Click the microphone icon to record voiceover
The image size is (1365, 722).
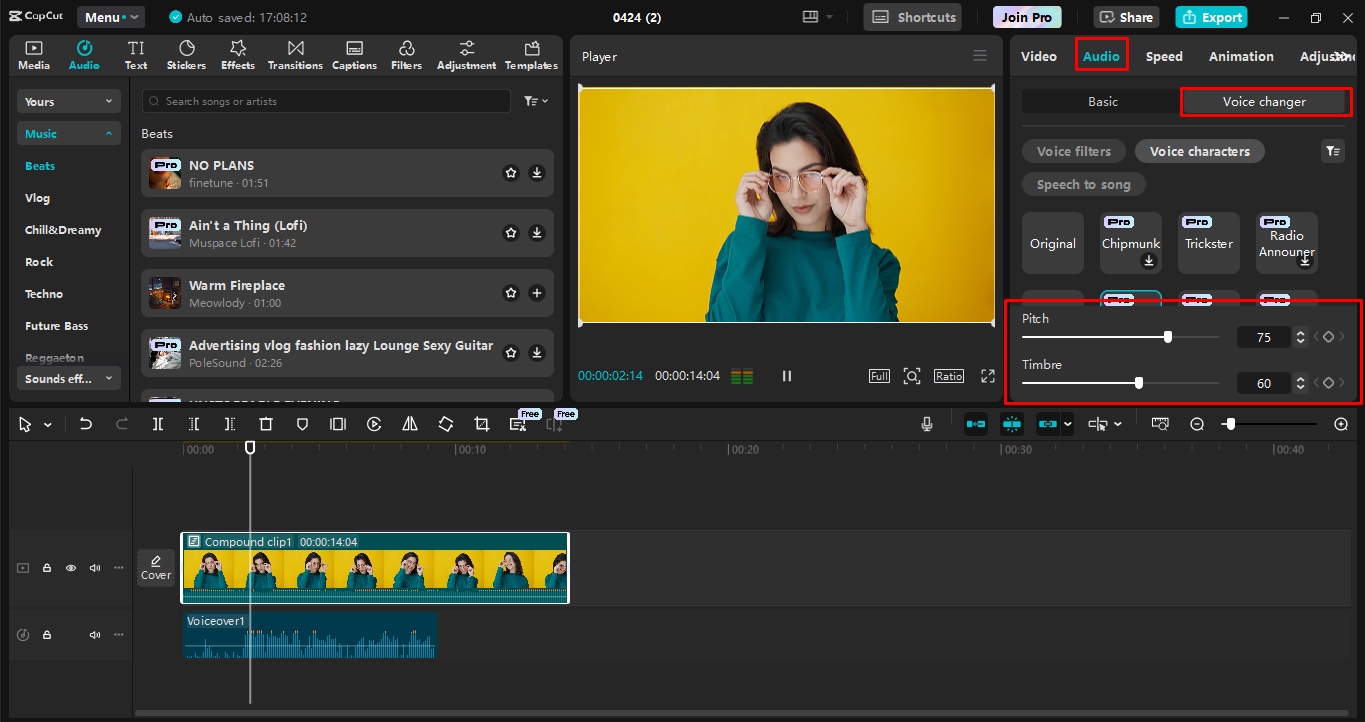tap(926, 424)
